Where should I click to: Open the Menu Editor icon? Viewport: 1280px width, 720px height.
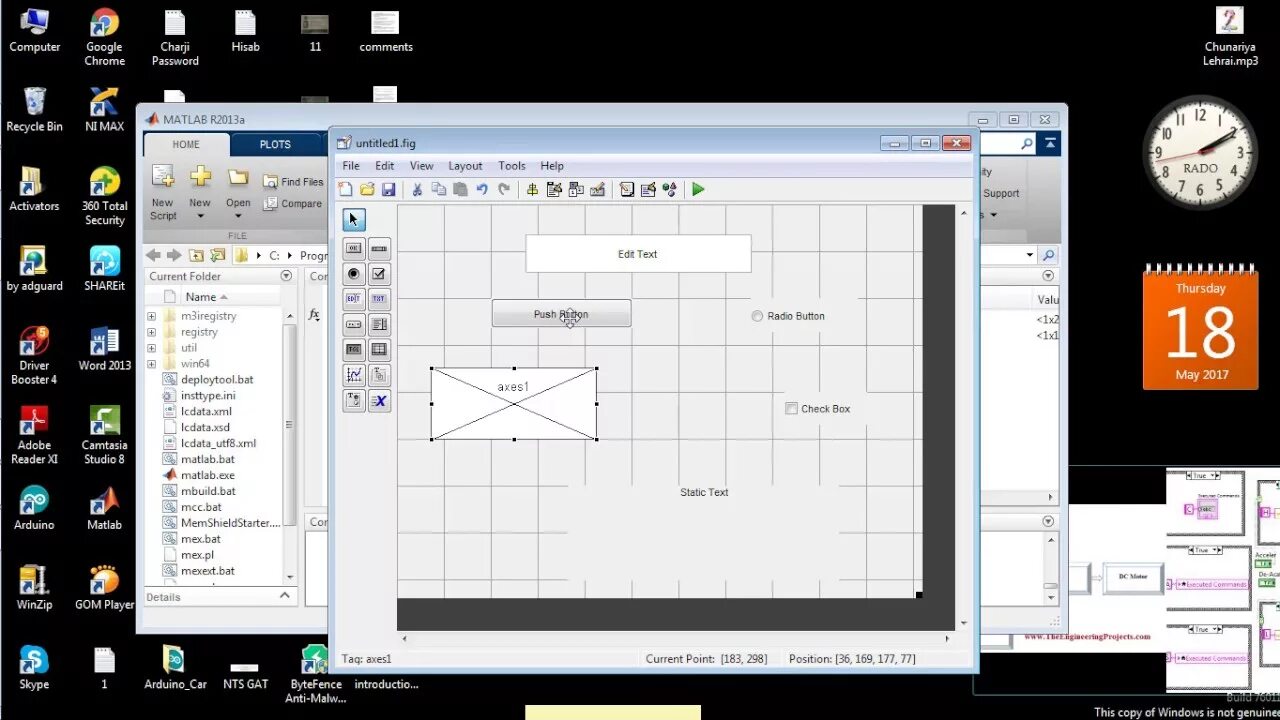tap(554, 189)
